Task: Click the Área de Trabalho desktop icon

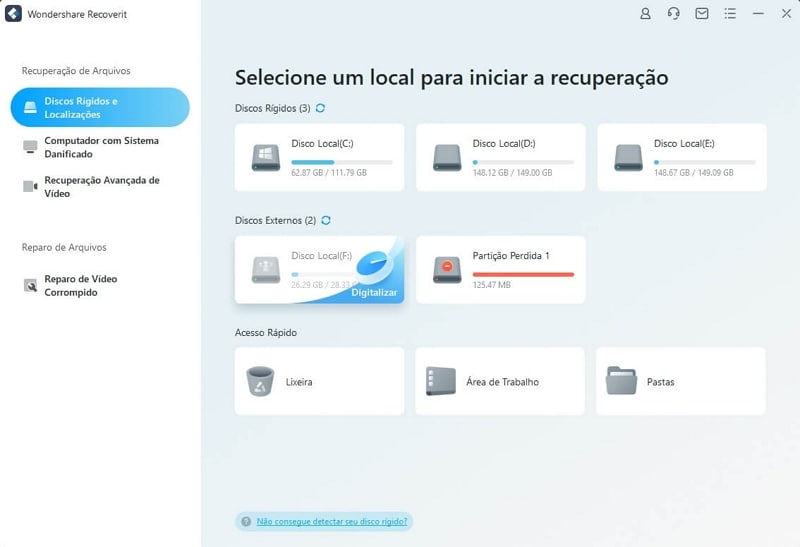Action: click(441, 381)
